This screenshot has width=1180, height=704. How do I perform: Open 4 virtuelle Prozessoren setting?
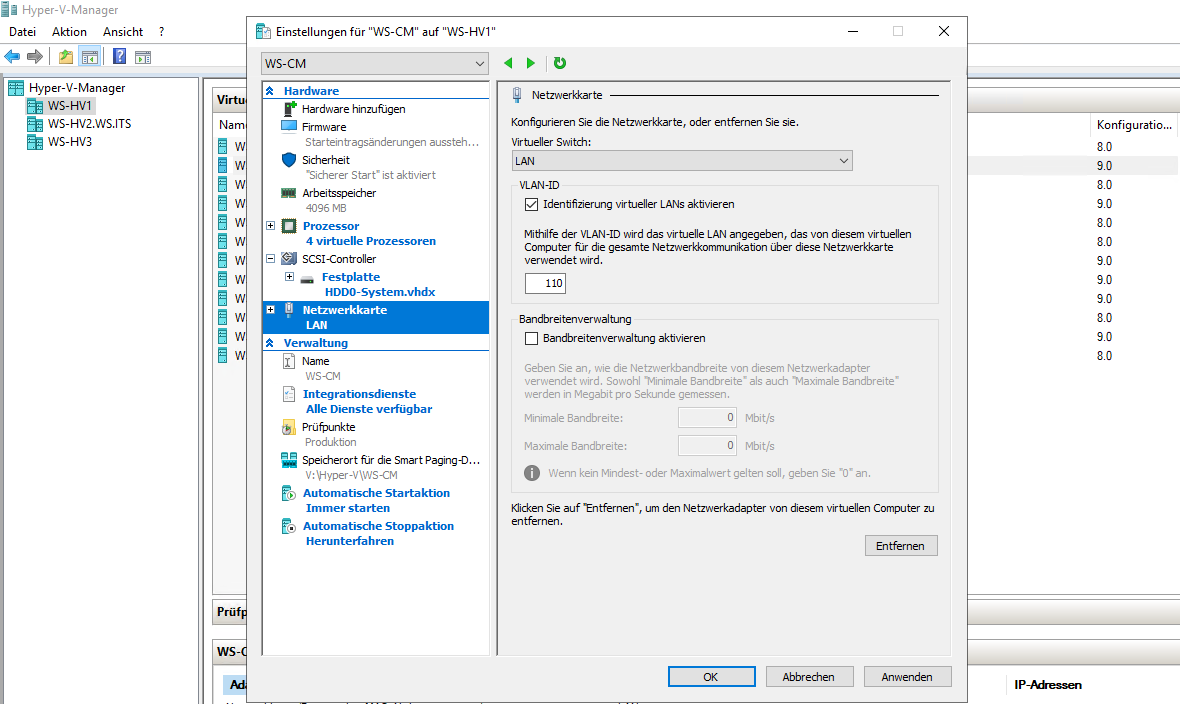(370, 241)
